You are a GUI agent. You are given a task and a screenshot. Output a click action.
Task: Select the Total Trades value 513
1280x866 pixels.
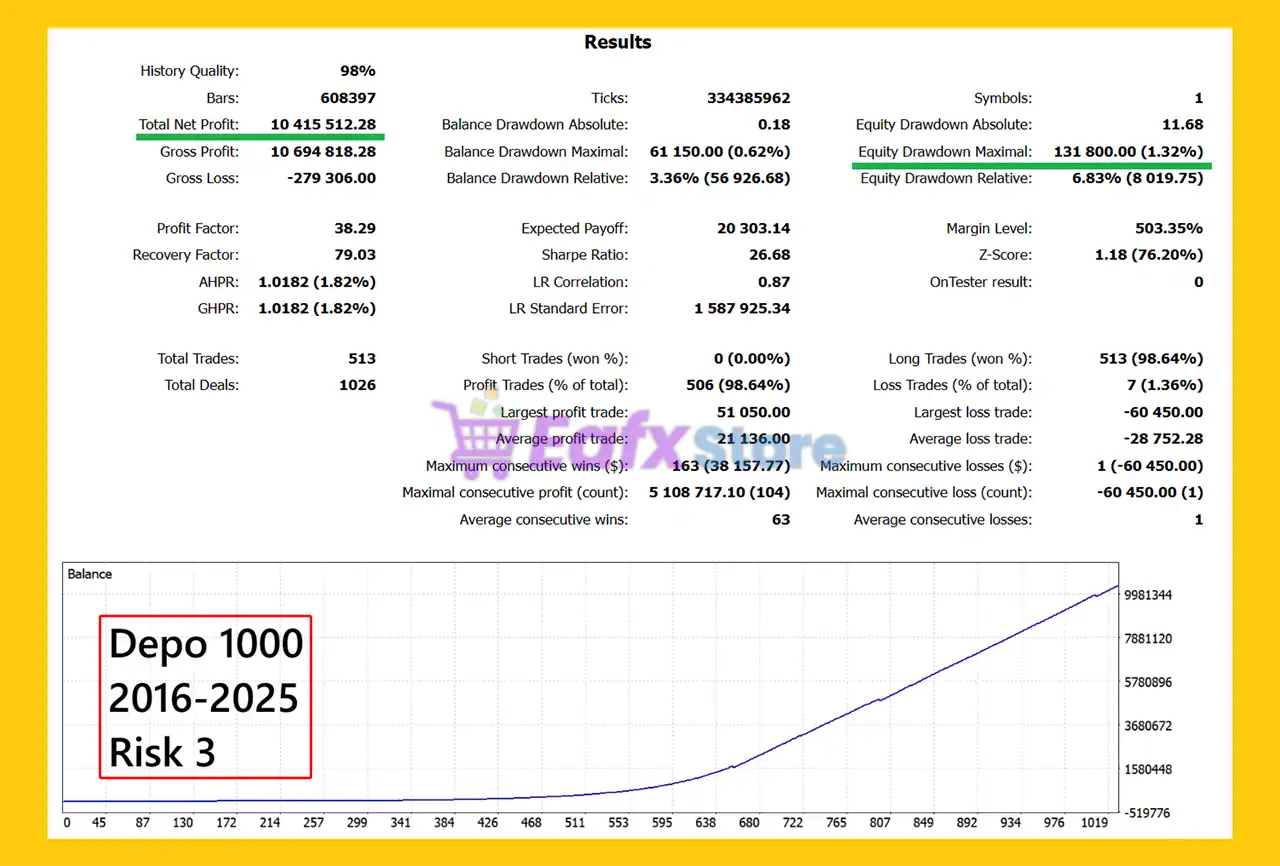pos(362,359)
